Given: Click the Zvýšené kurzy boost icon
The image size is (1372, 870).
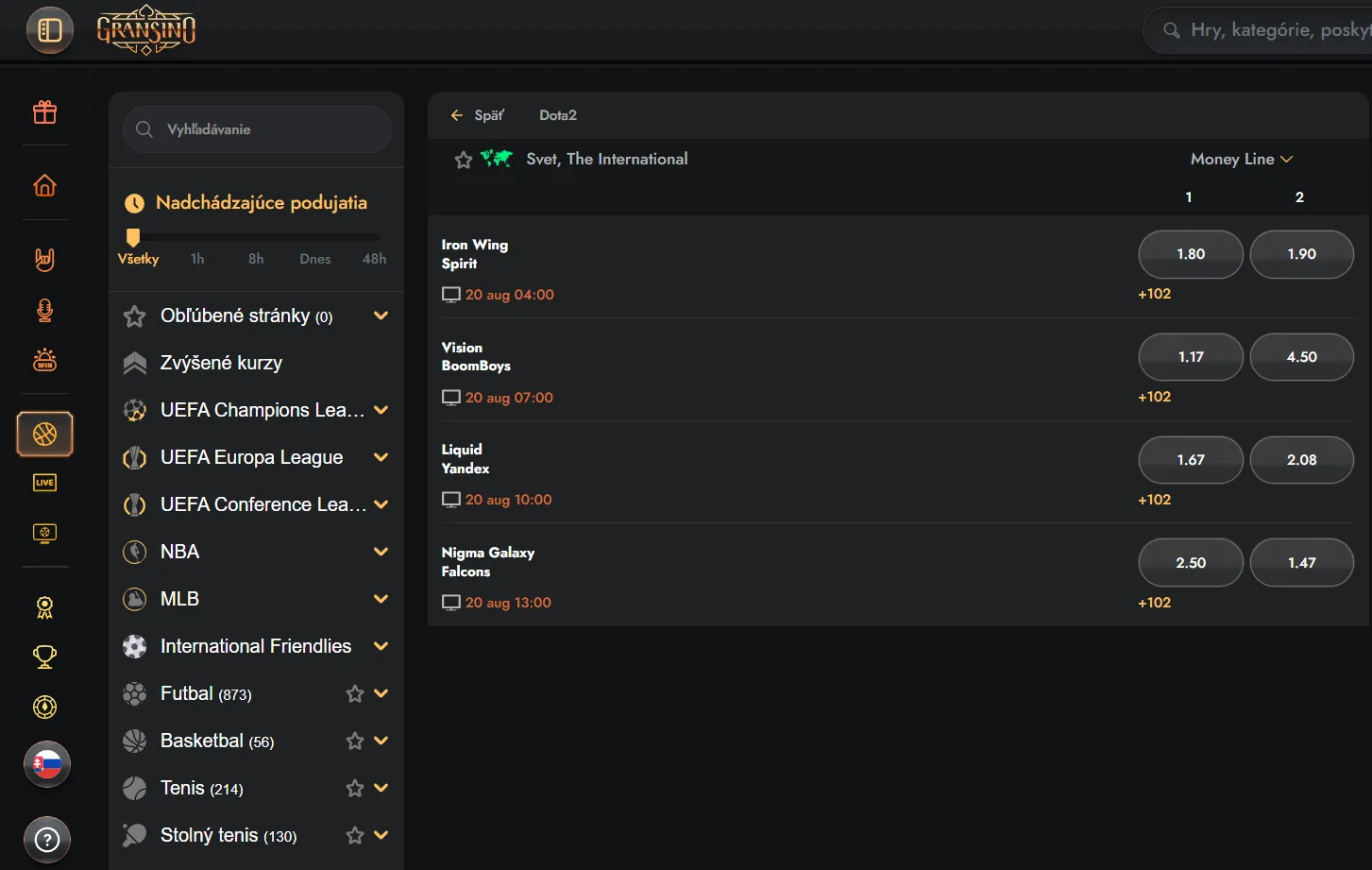Looking at the screenshot, I should click(x=135, y=363).
